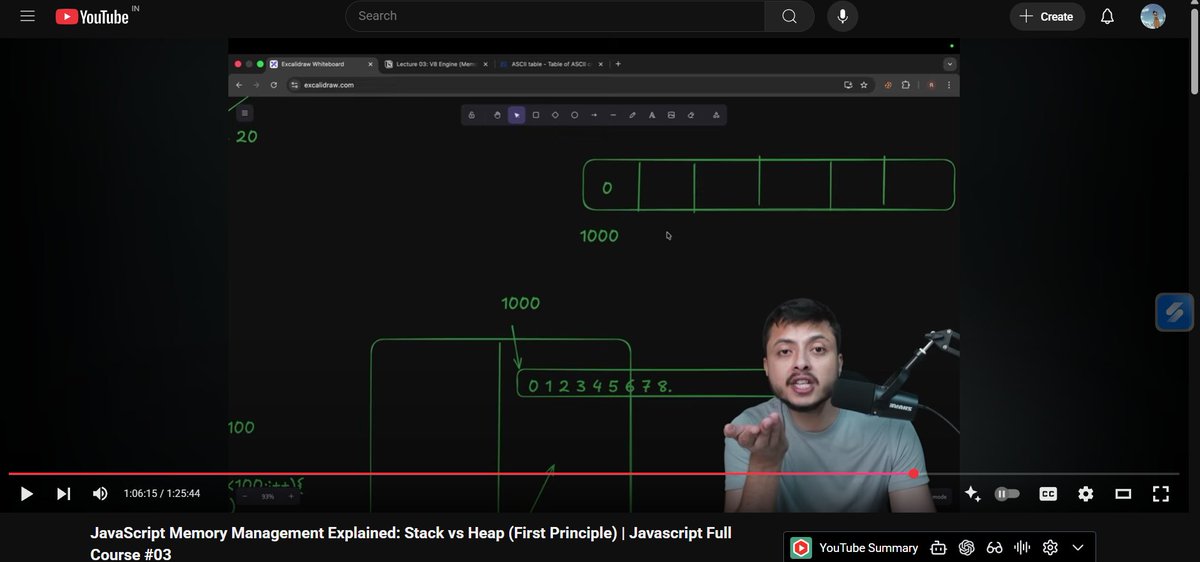Click the audio waveform icon in YouTube Summary
The image size is (1200, 562).
point(1022,548)
